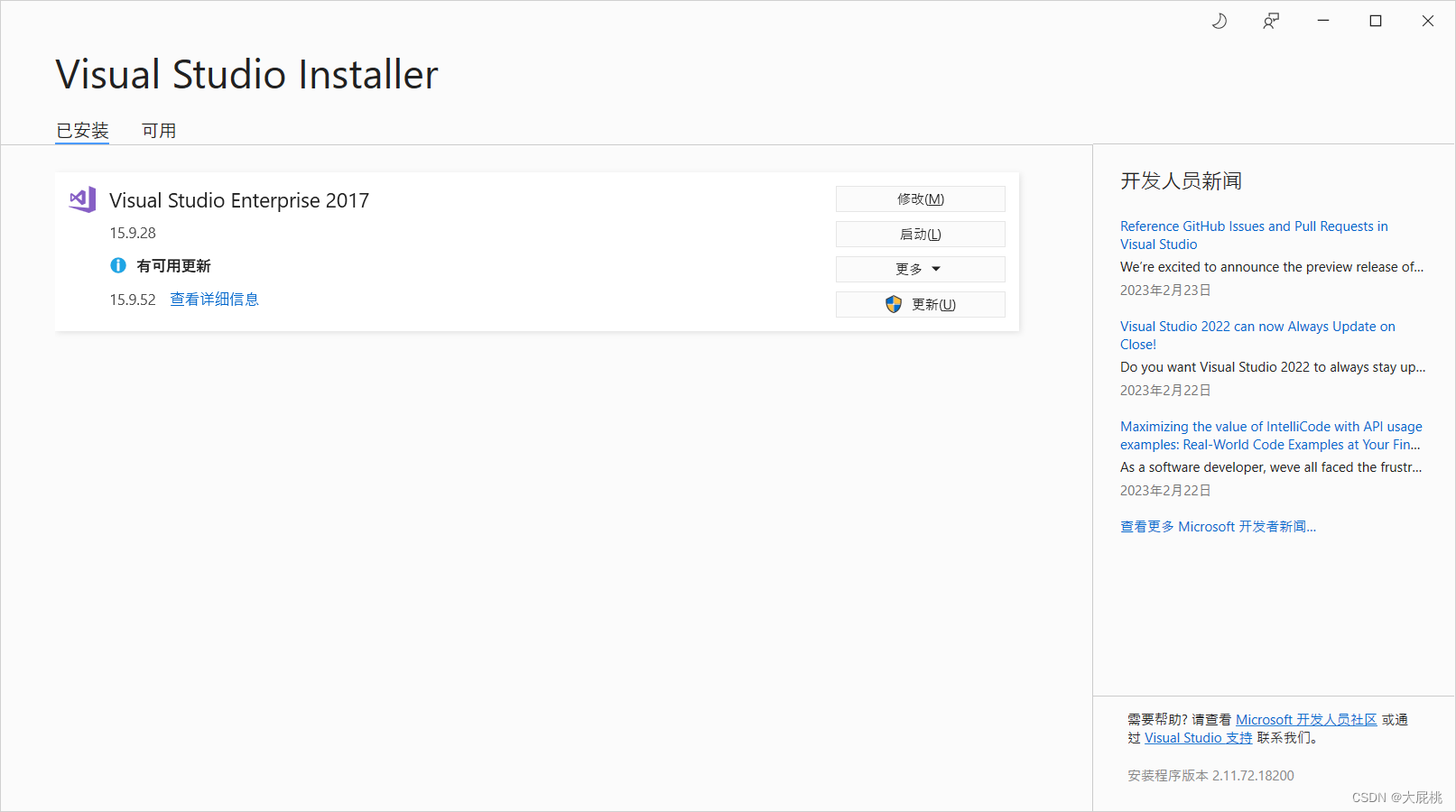Maximize the installer window
1456x812 pixels.
(1376, 21)
